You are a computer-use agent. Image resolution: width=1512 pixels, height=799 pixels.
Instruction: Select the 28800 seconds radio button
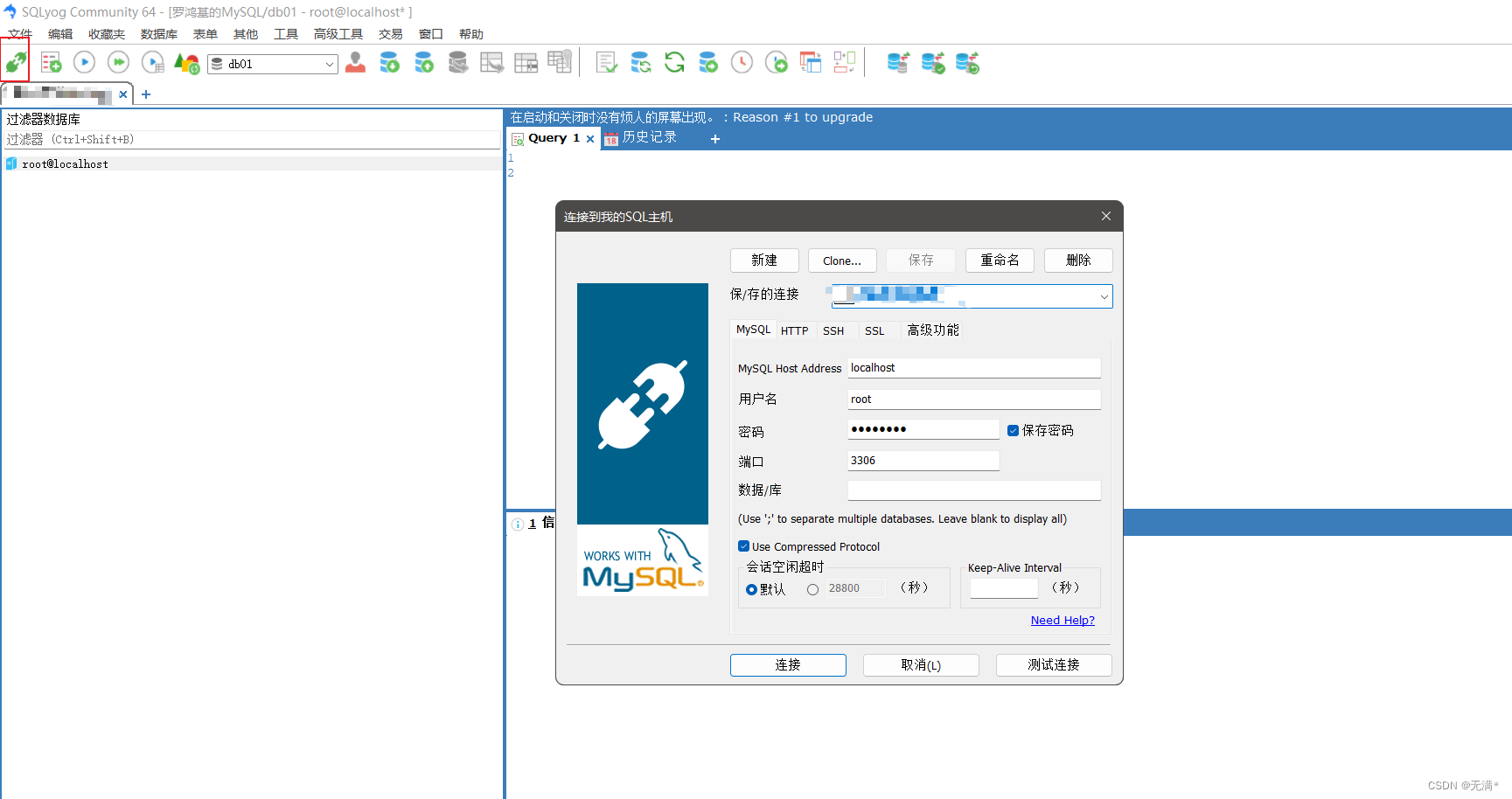click(812, 589)
